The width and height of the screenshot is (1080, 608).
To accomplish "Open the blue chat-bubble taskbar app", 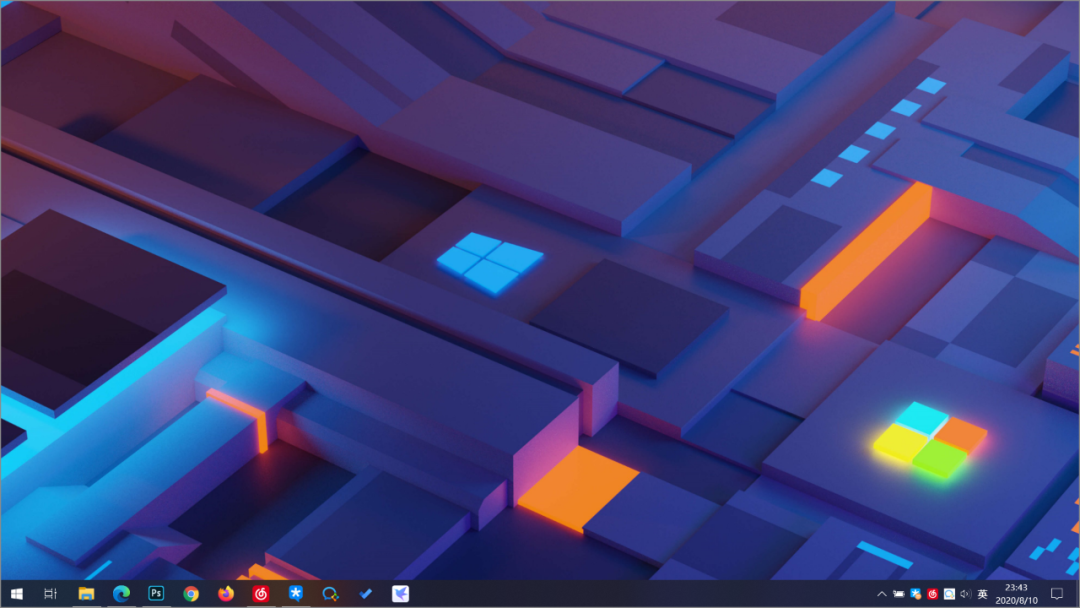I will (330, 594).
